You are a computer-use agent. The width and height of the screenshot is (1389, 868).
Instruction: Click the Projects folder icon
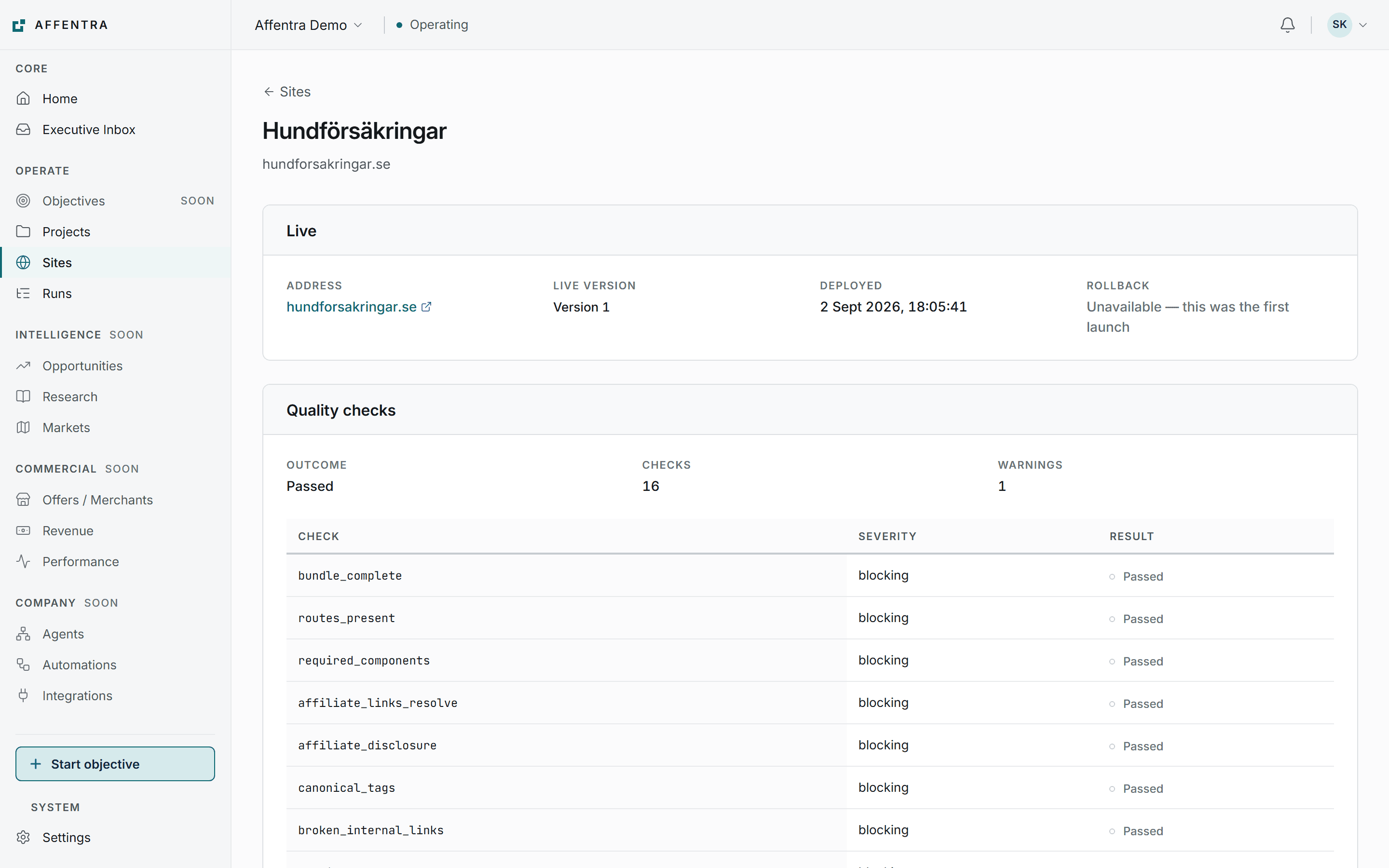(23, 231)
